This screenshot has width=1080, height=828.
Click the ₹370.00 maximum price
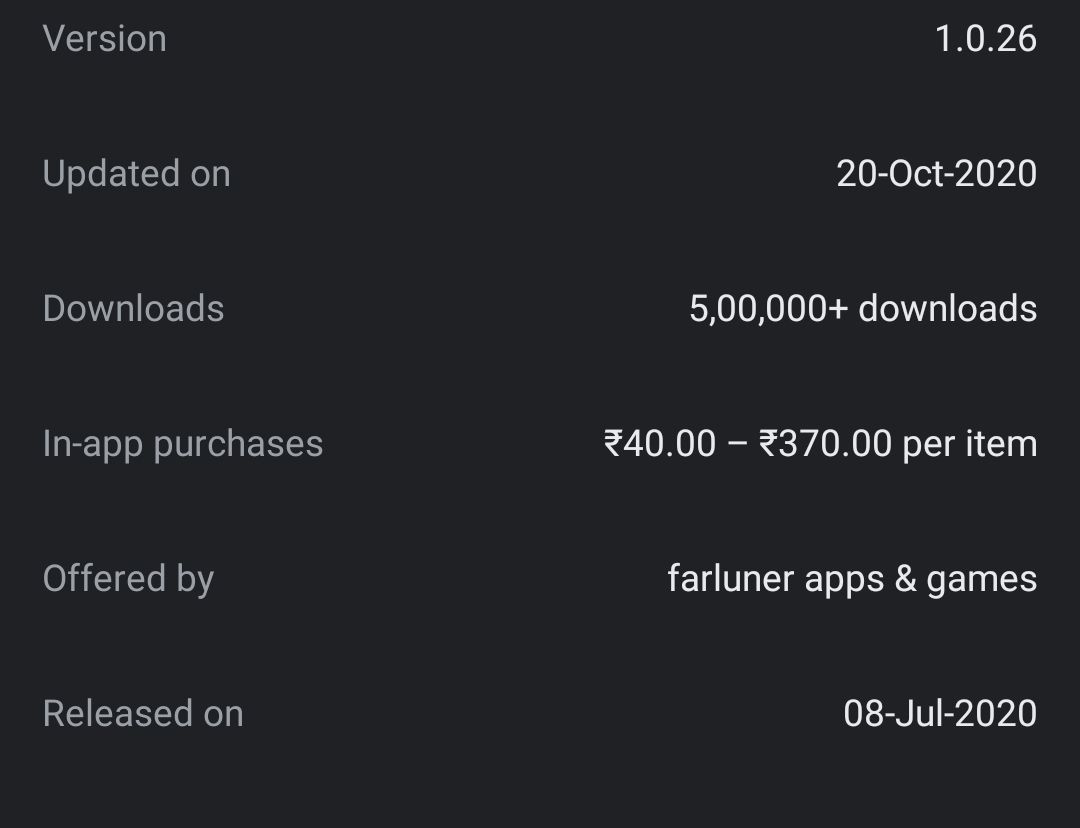[x=825, y=444]
